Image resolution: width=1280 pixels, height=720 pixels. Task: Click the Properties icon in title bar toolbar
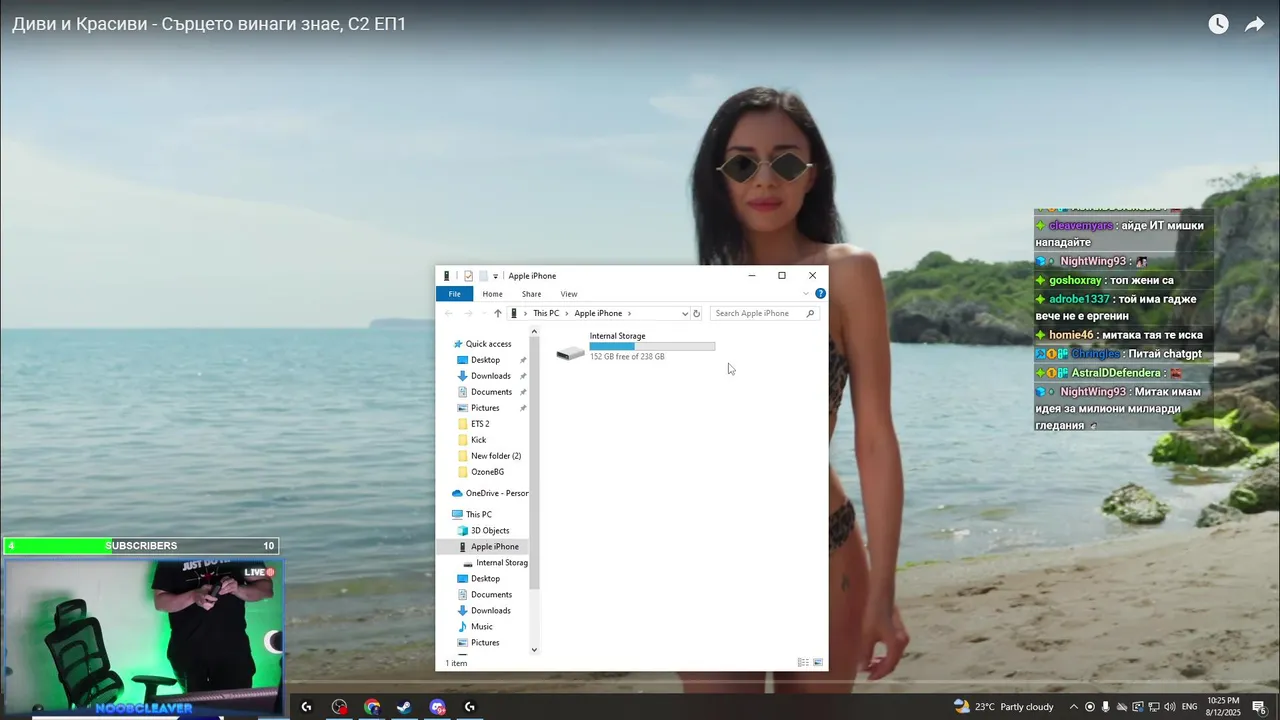468,276
